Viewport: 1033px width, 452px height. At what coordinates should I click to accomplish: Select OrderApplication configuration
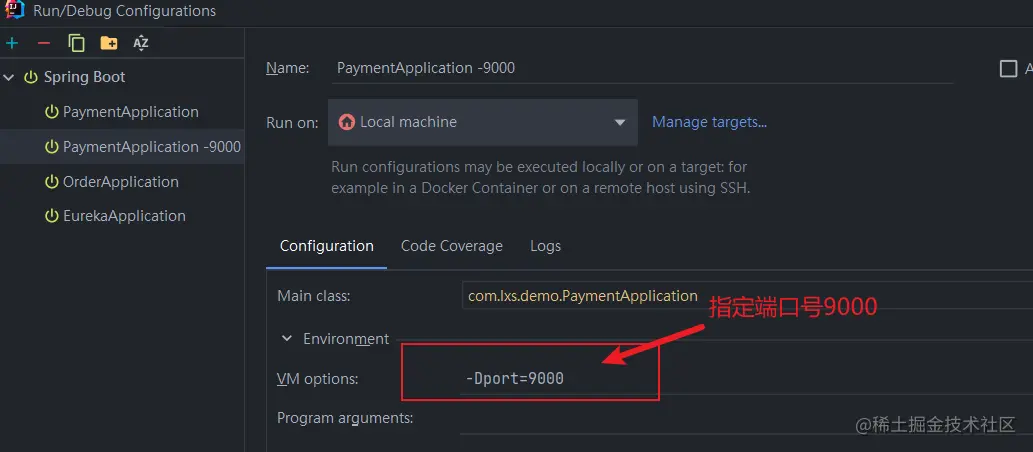(123, 182)
